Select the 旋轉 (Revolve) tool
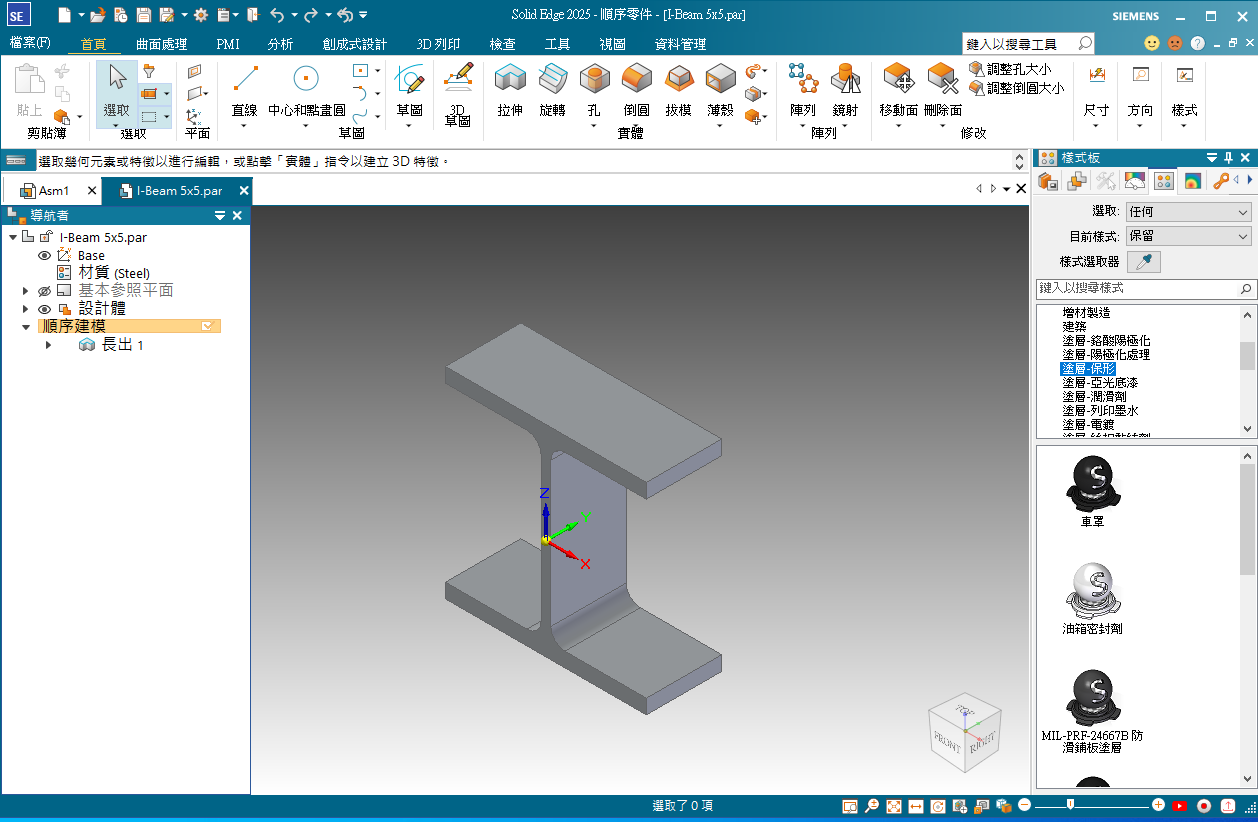 (552, 91)
